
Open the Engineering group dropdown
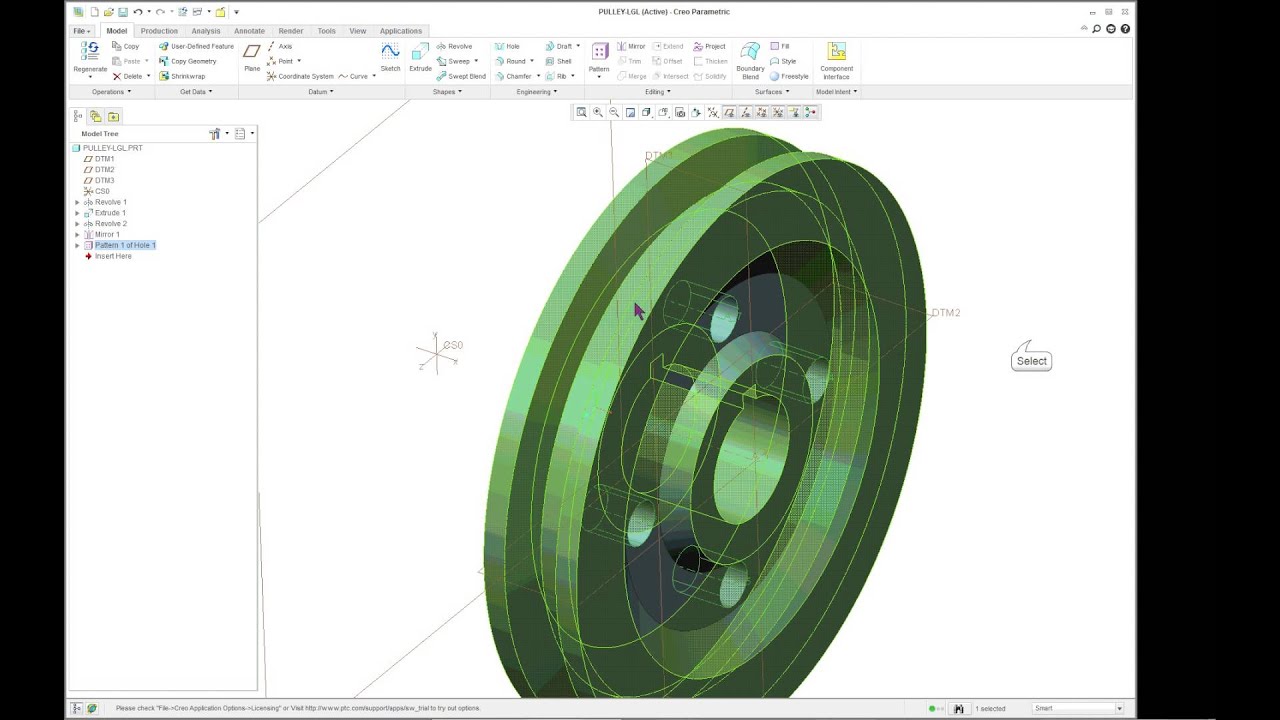point(536,92)
